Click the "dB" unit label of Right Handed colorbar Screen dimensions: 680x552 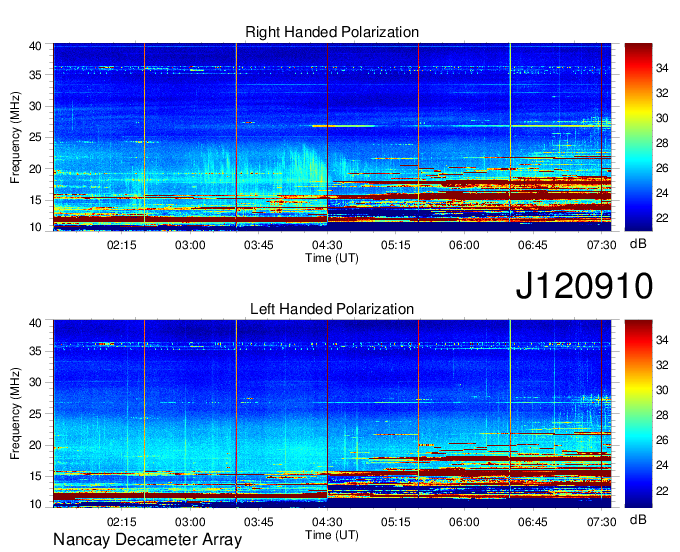coord(638,244)
